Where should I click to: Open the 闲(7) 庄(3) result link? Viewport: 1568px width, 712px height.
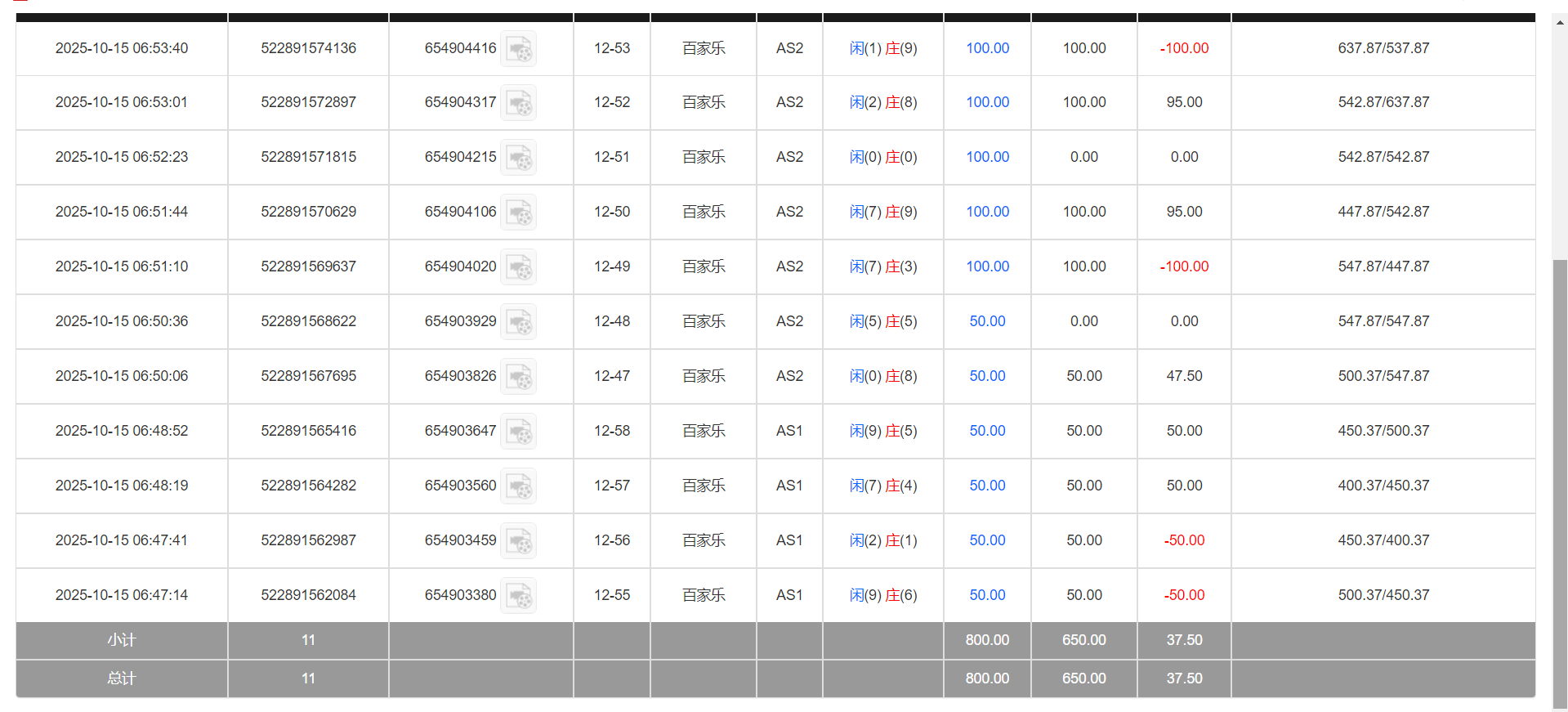point(882,266)
